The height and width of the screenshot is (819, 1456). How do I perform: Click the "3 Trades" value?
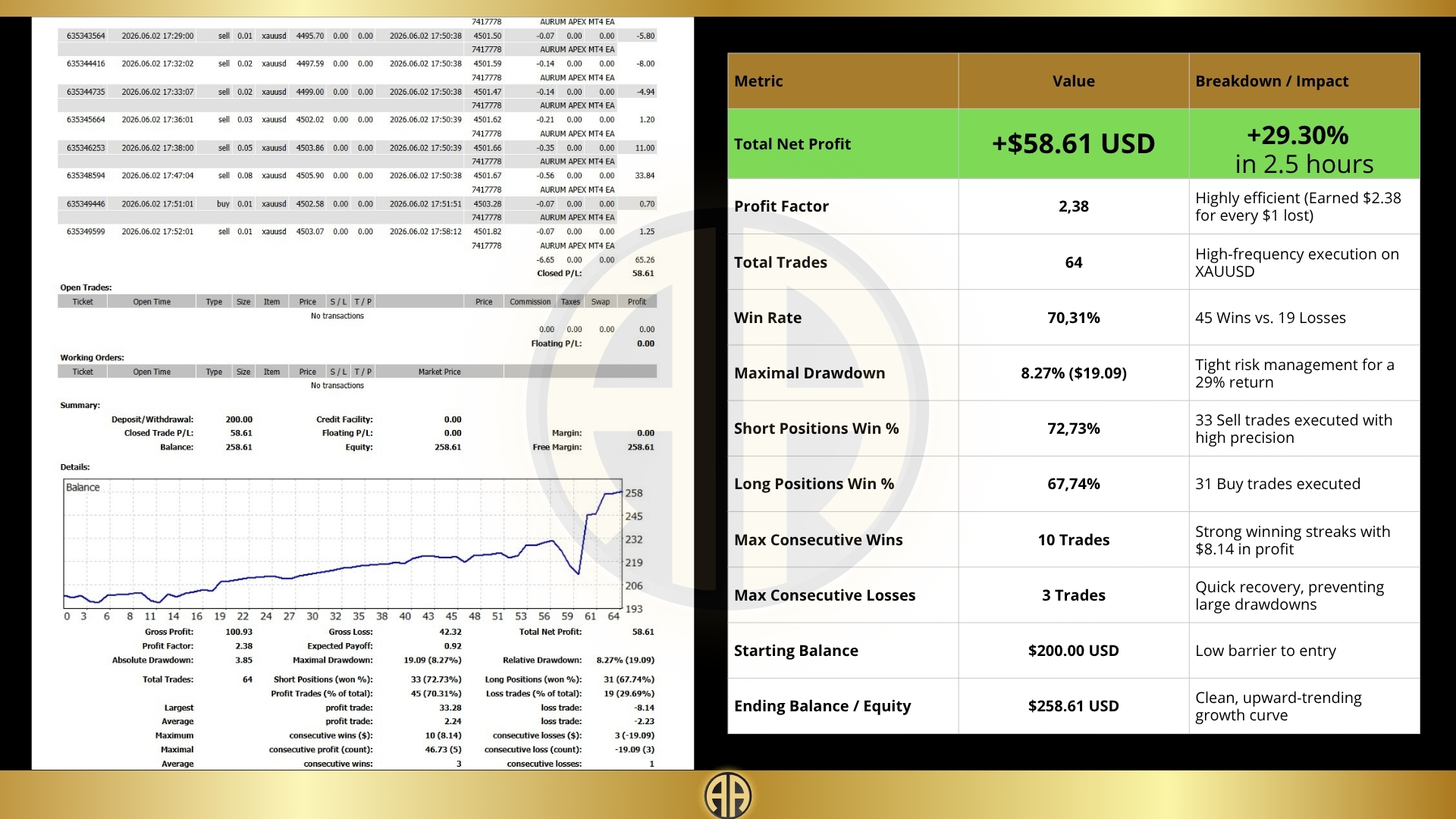pos(1073,595)
